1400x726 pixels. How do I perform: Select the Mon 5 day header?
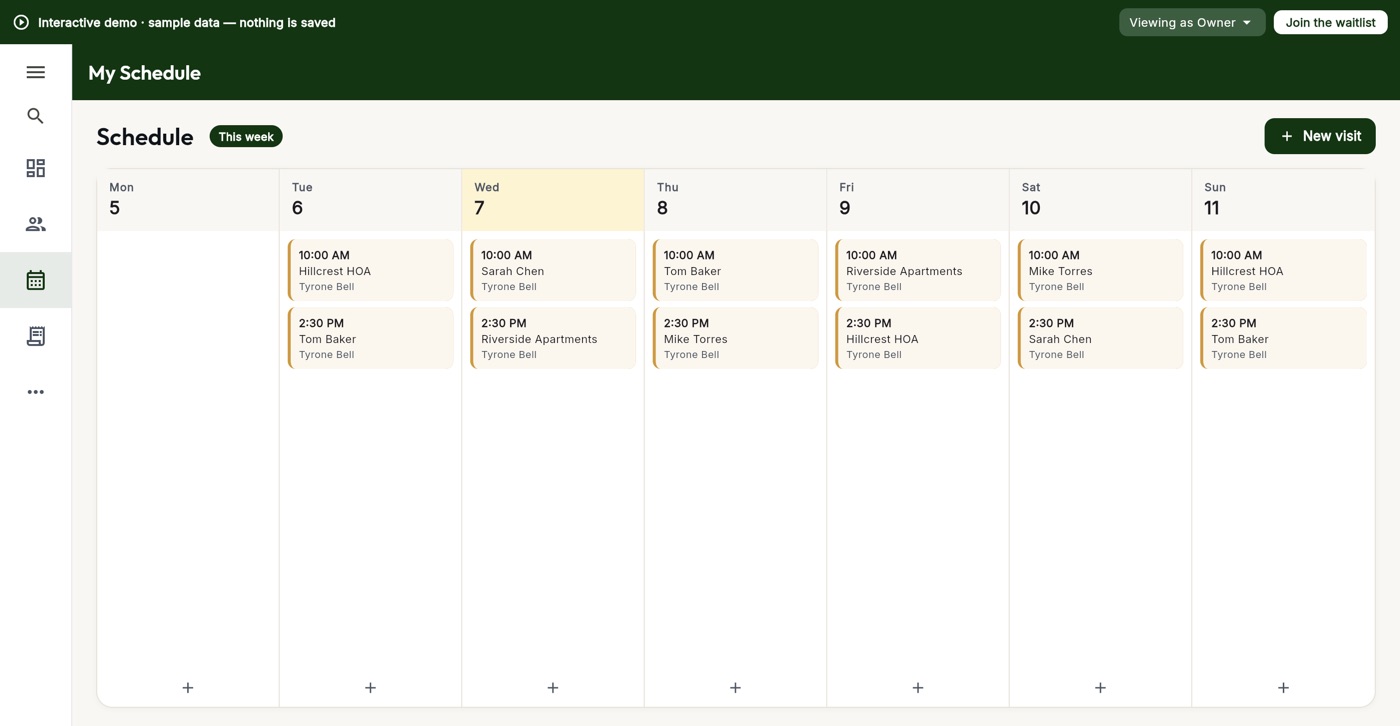188,200
